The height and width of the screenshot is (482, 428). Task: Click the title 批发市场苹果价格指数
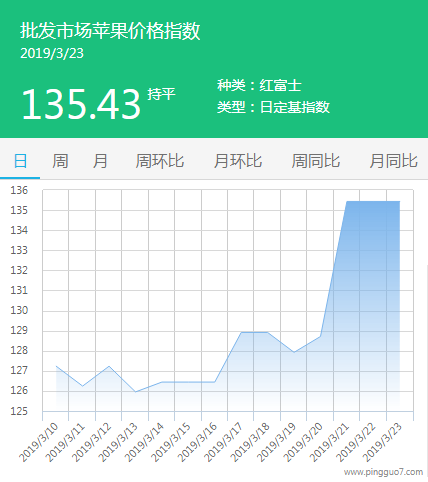pos(110,31)
